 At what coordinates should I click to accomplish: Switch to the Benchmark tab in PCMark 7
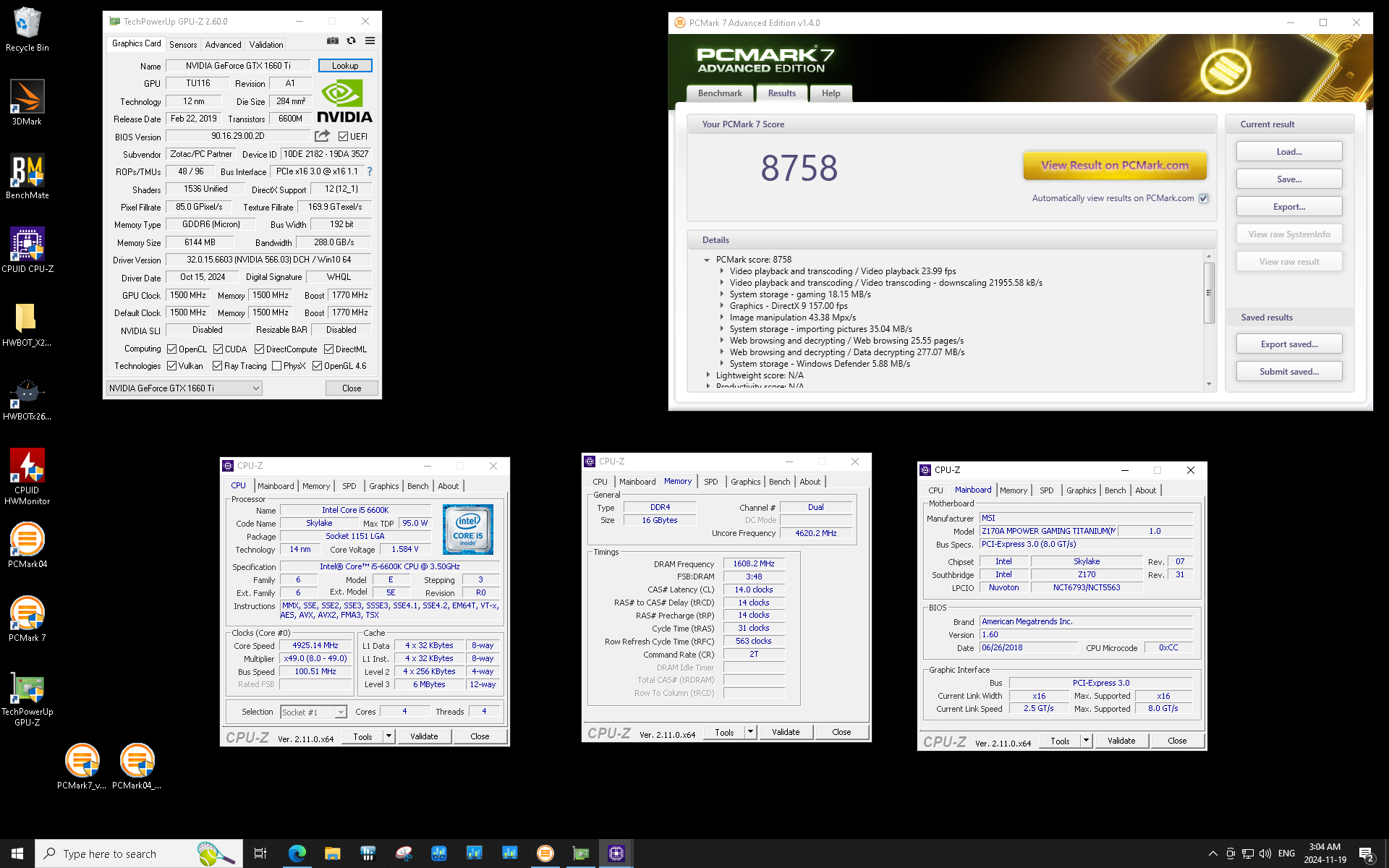[x=720, y=93]
